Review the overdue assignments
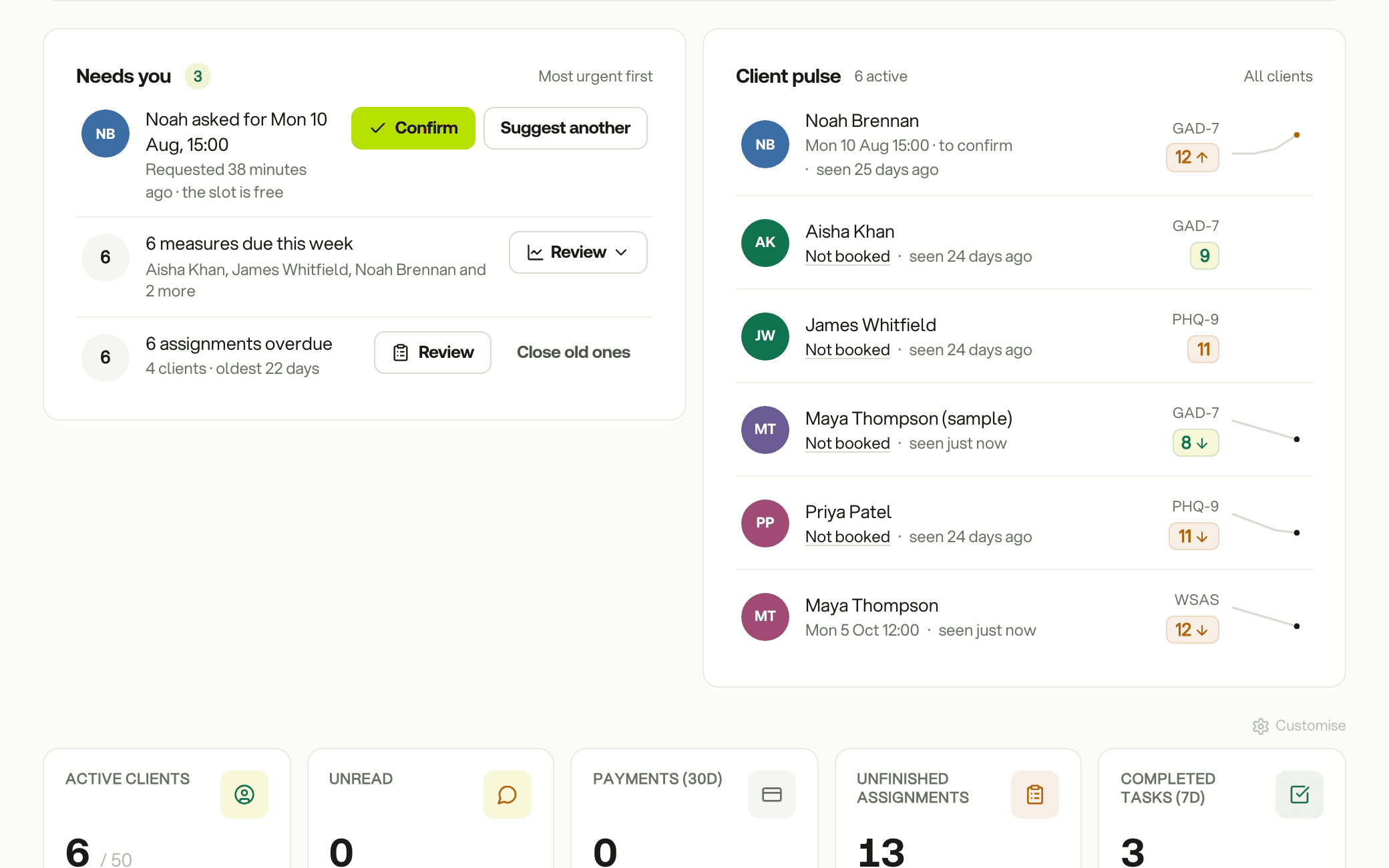Viewport: 1389px width, 868px height. [x=433, y=353]
